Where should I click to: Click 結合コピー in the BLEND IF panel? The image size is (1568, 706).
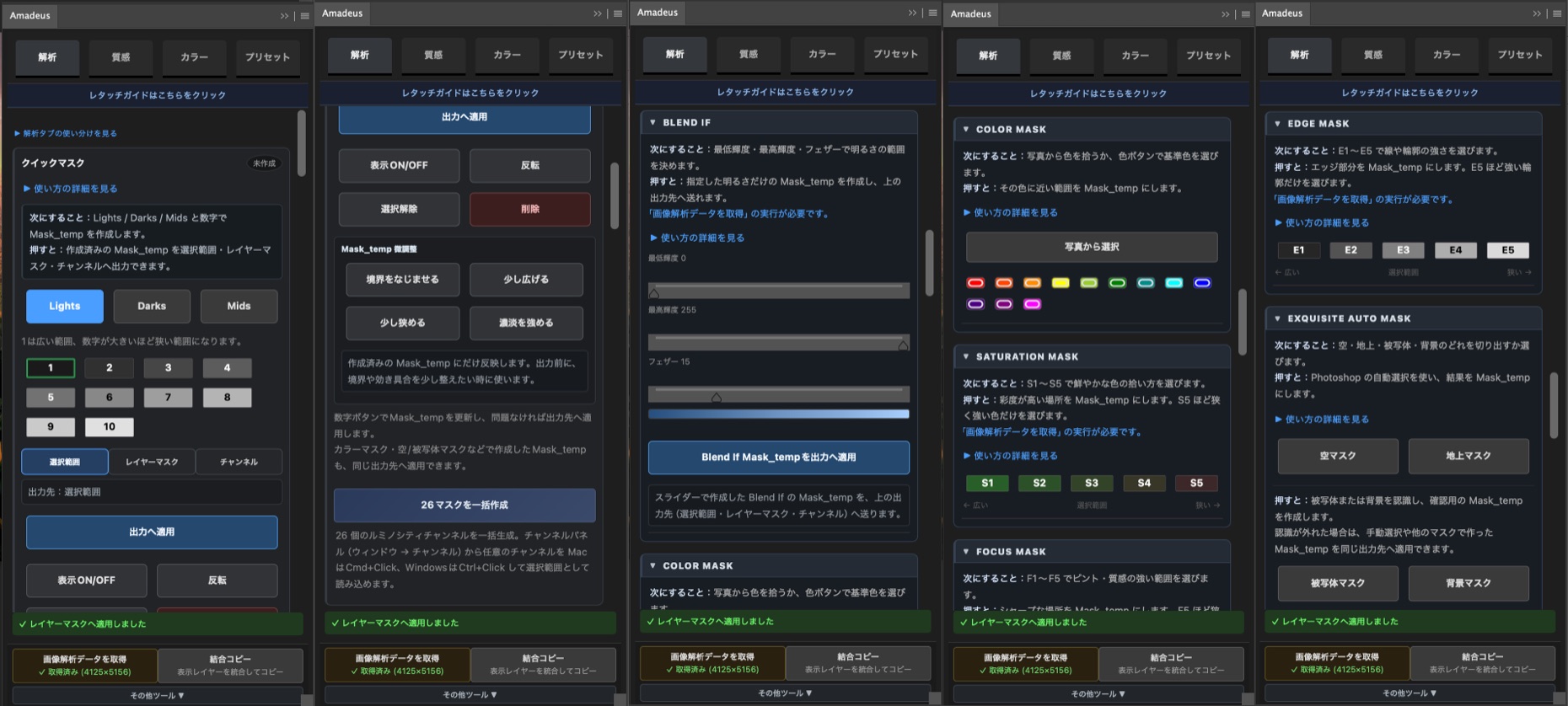coord(858,662)
